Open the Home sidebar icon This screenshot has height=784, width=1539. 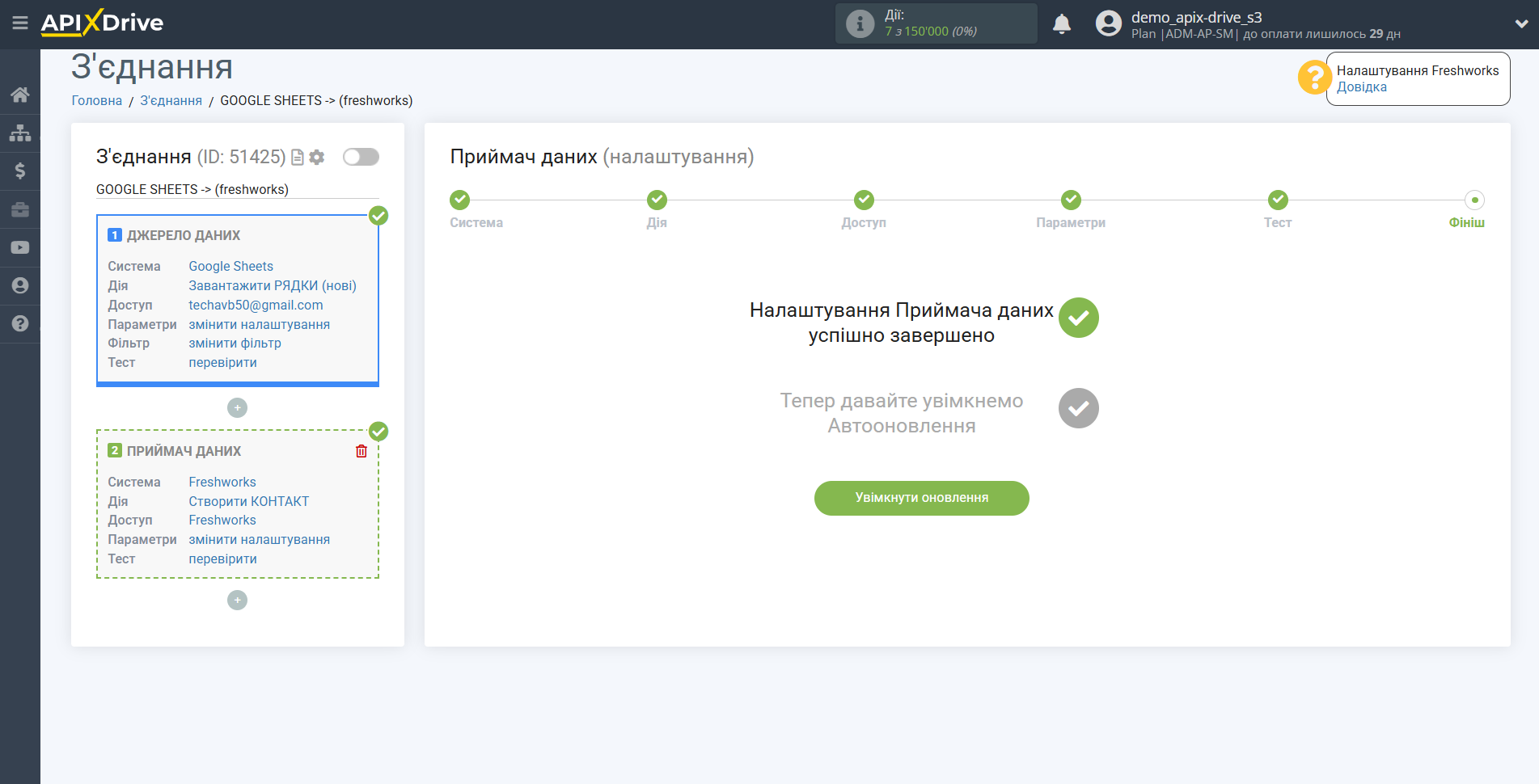20,95
